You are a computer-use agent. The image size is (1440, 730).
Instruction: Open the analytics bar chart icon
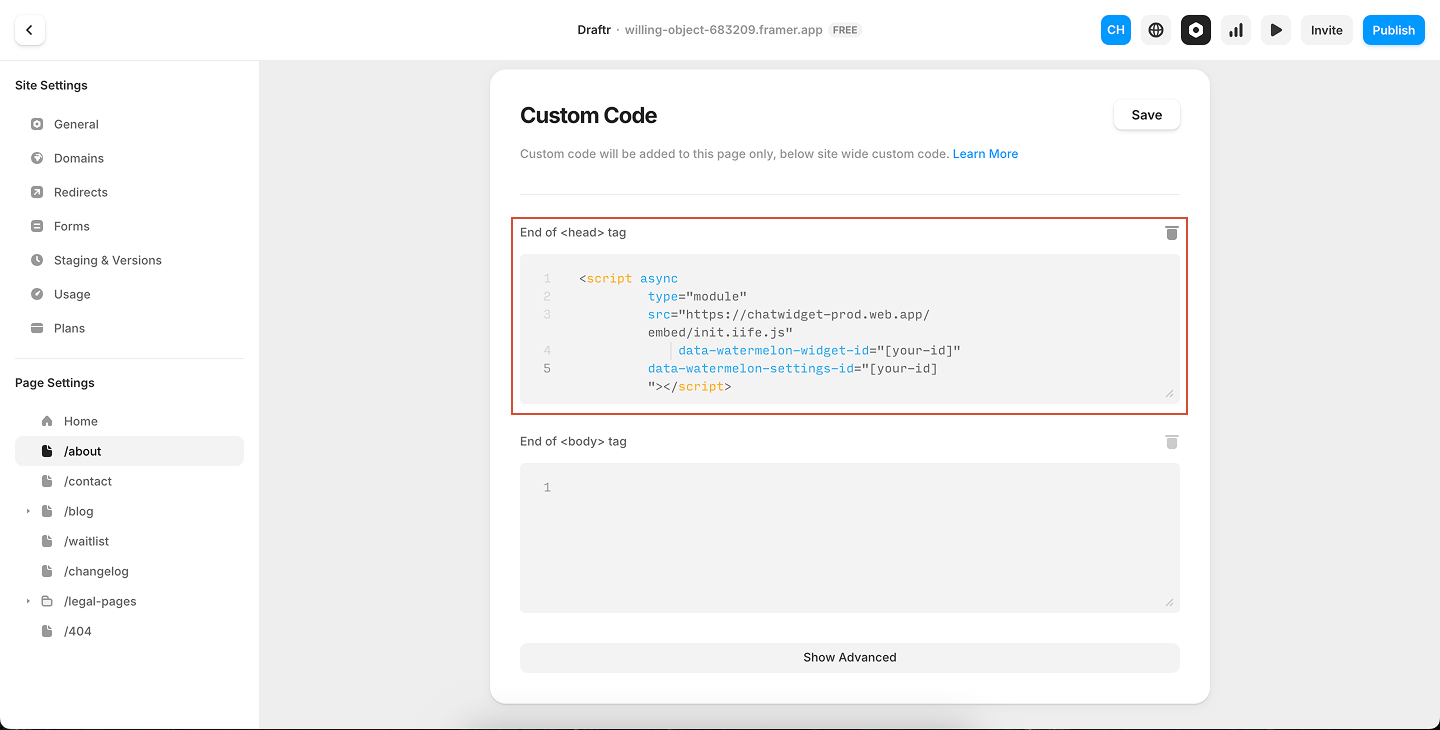[x=1236, y=30]
